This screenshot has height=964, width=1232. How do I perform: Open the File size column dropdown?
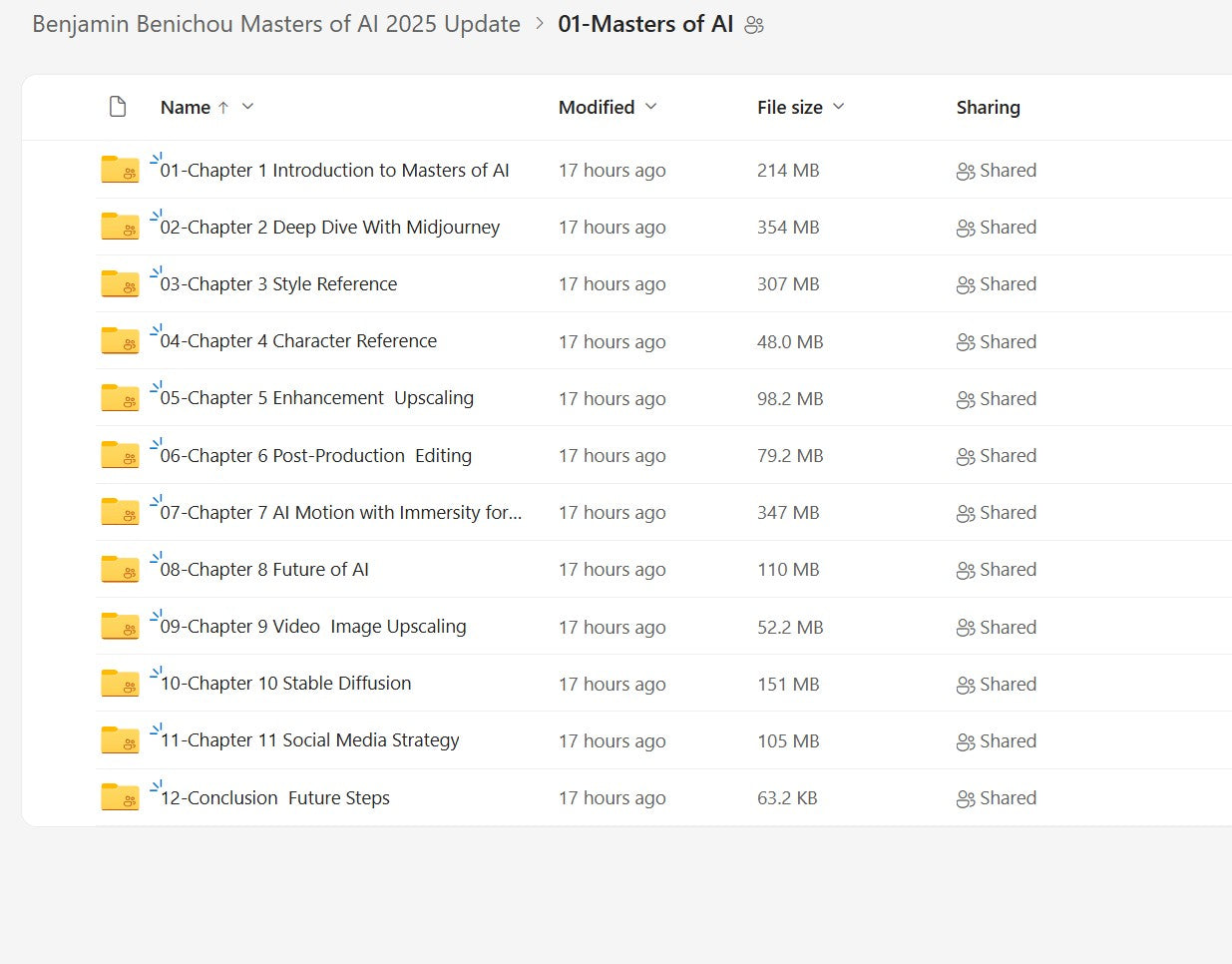click(838, 106)
